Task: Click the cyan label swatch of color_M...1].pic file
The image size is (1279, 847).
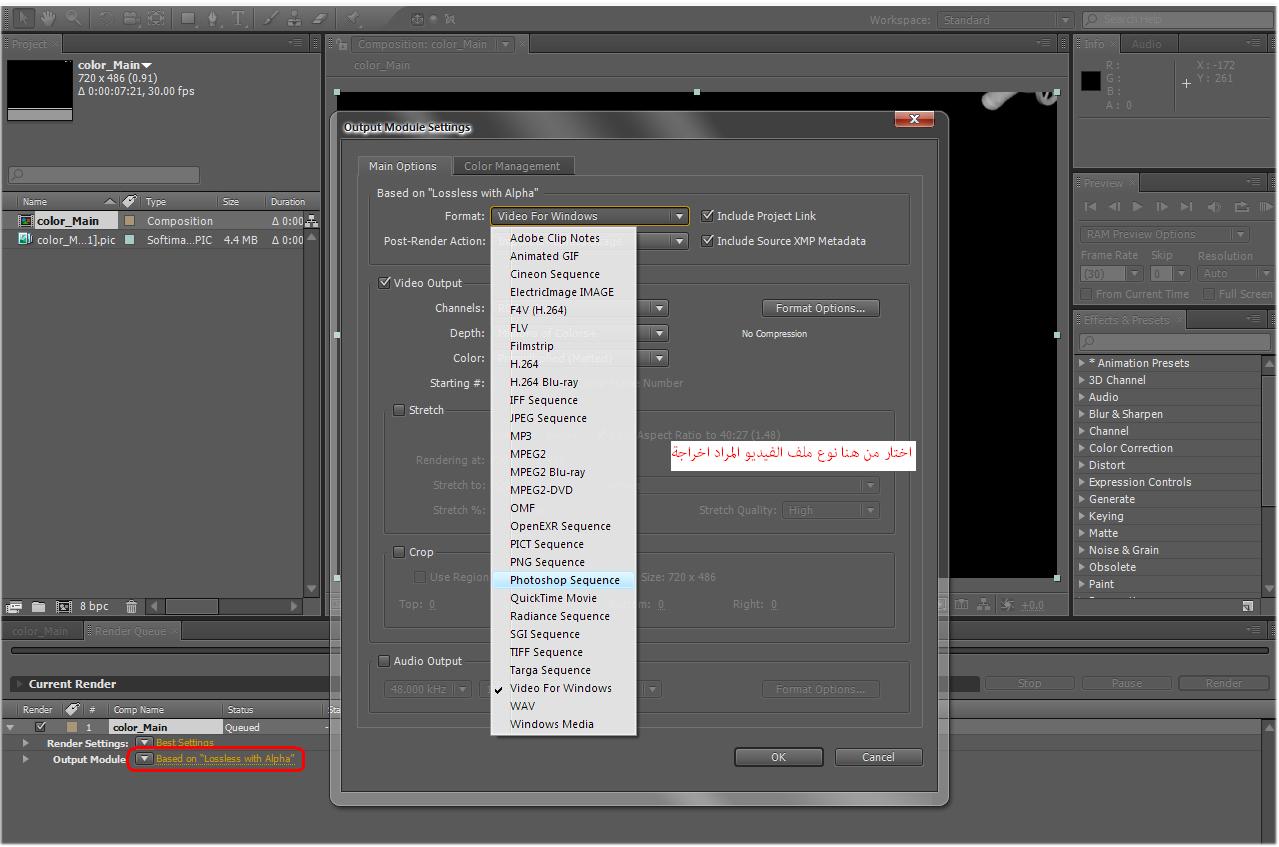Action: pyautogui.click(x=129, y=240)
